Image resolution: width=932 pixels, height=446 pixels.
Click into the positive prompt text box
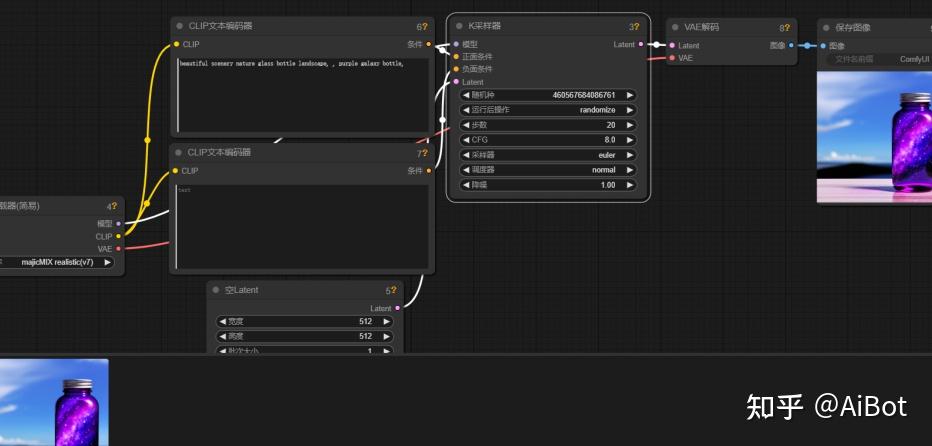(303, 95)
